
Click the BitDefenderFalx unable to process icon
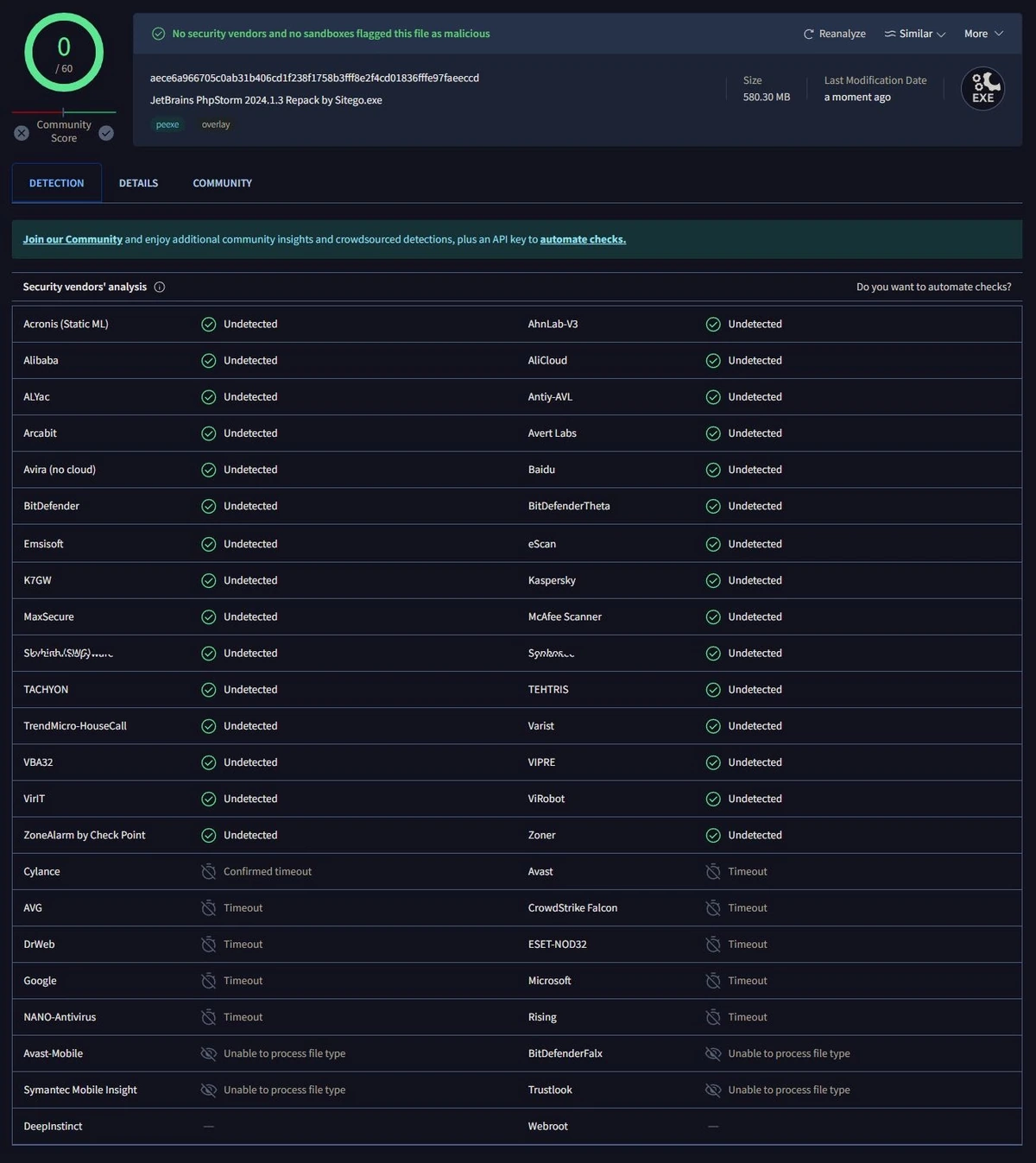713,1053
